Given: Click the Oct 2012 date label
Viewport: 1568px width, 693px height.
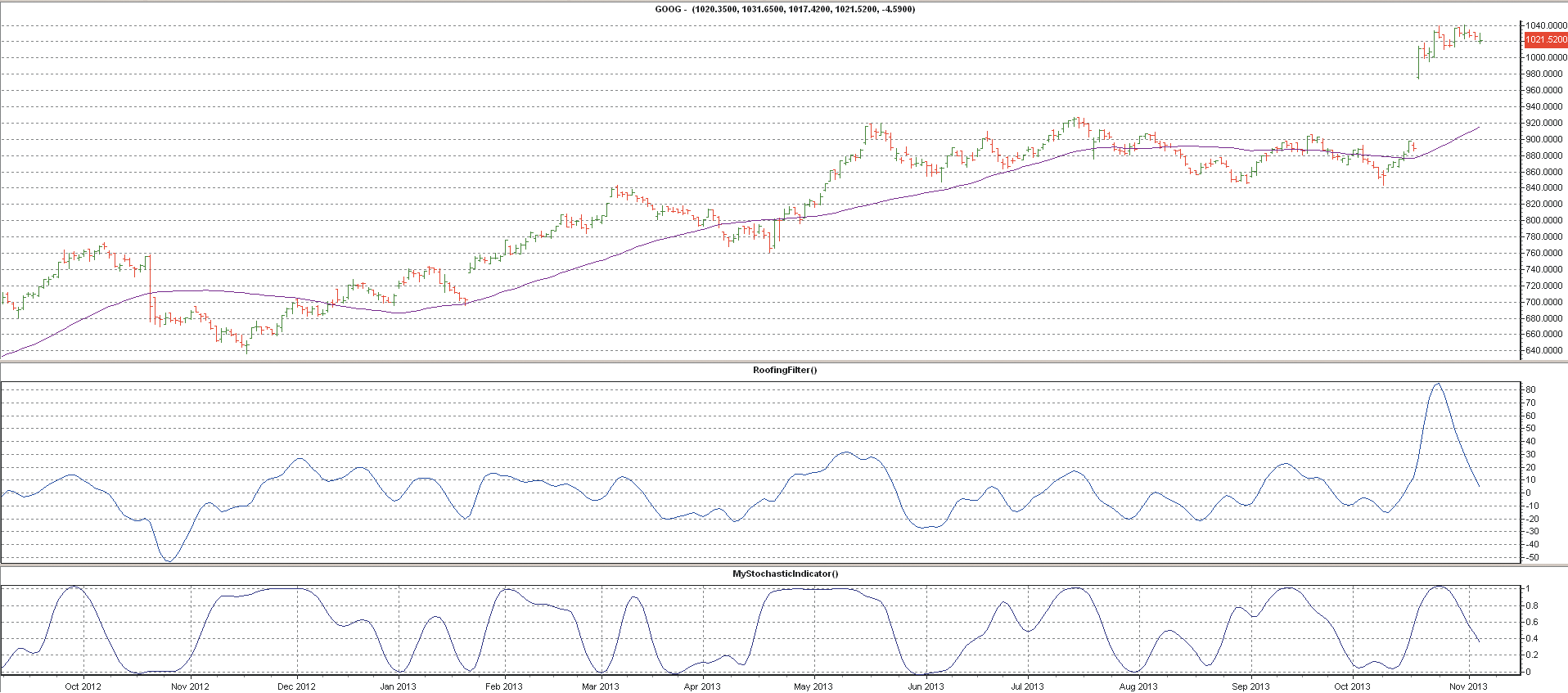Looking at the screenshot, I should 83,686.
